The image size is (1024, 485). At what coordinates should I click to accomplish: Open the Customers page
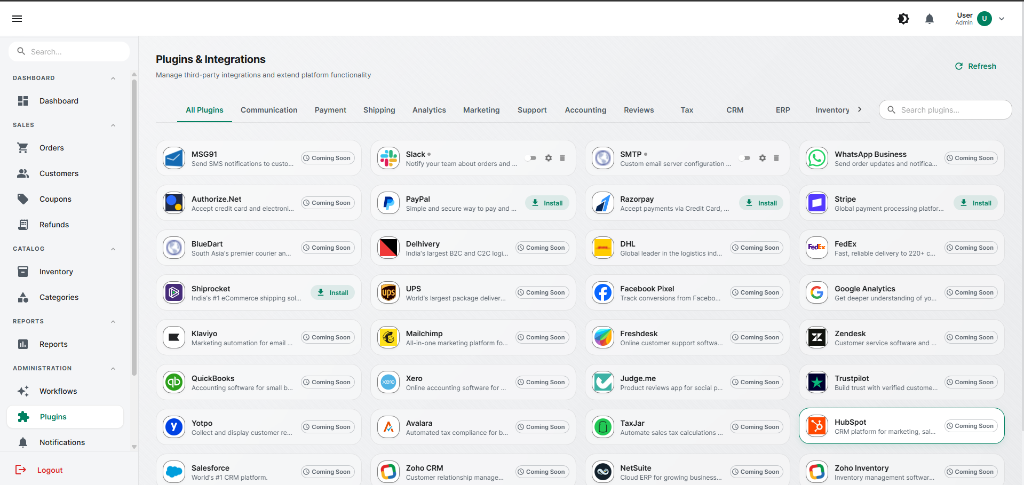(65, 174)
